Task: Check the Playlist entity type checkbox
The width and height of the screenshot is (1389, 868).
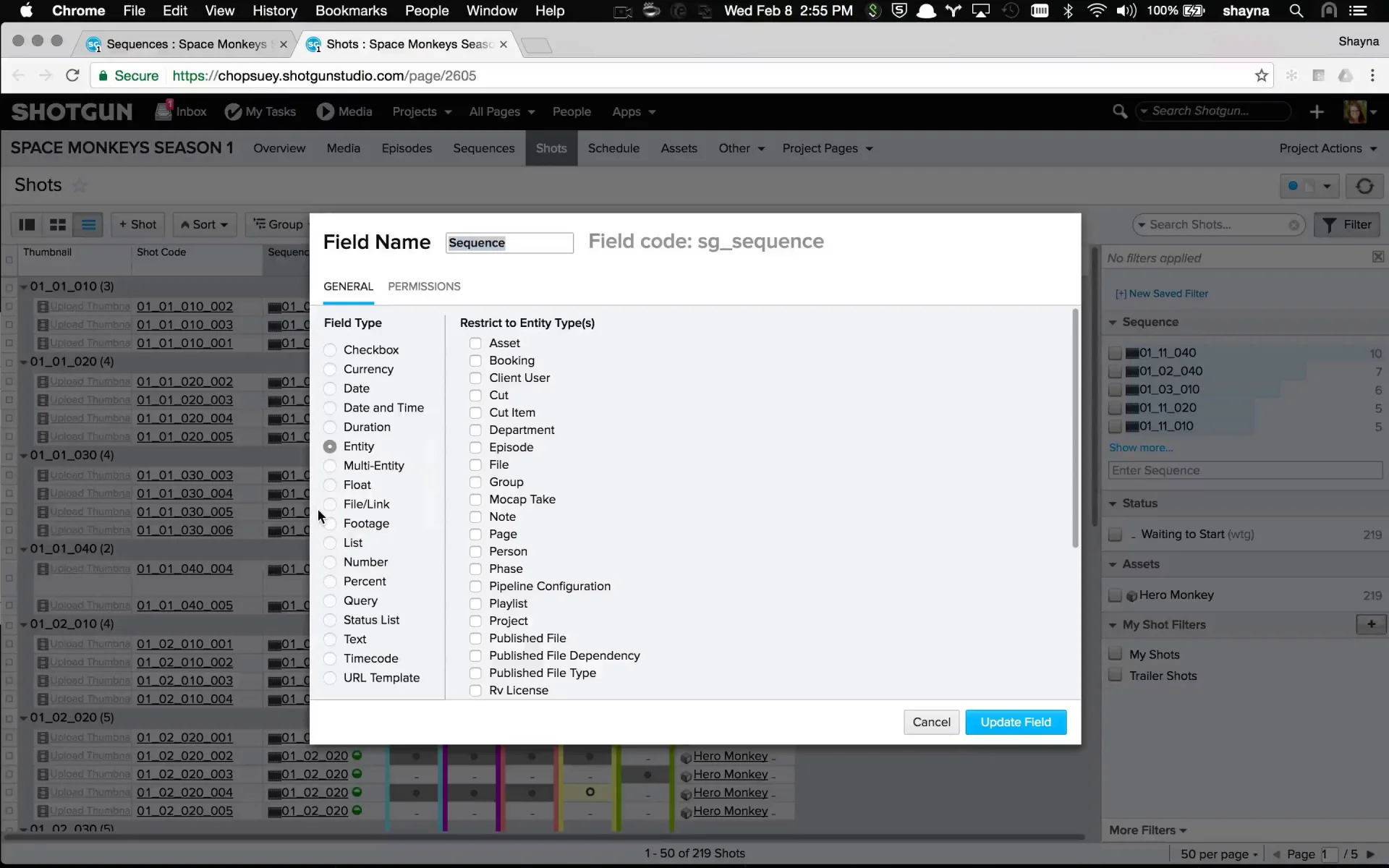Action: tap(475, 603)
